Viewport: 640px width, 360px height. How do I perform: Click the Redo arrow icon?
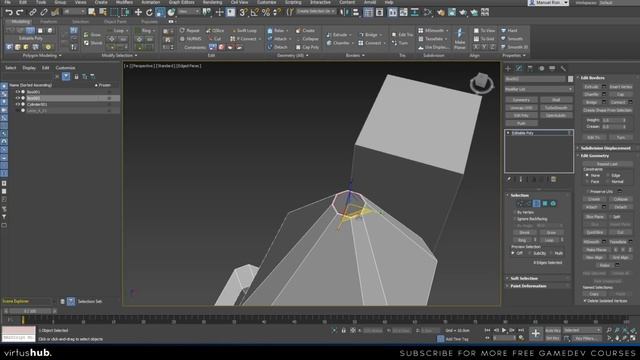[19, 12]
